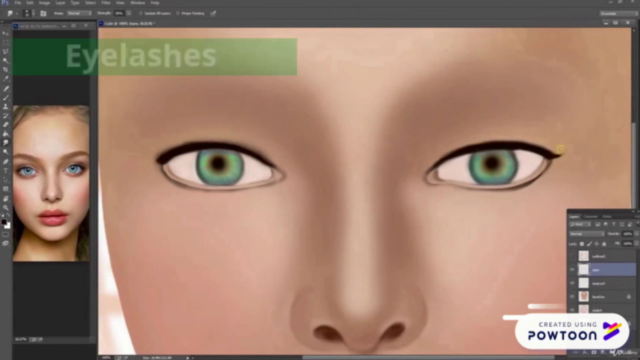
Task: Toggle lock all padlock icon
Action: point(604,244)
